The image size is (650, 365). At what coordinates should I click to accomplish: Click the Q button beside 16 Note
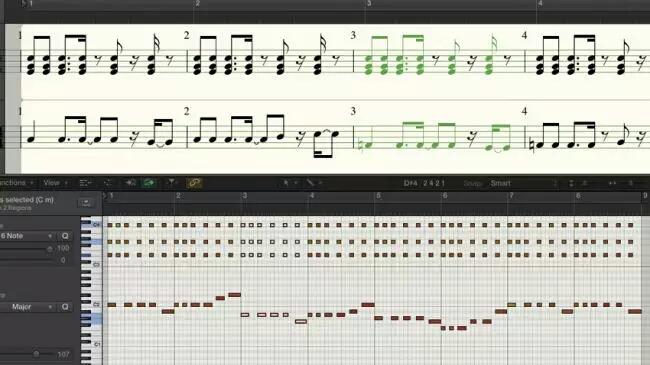tap(65, 236)
